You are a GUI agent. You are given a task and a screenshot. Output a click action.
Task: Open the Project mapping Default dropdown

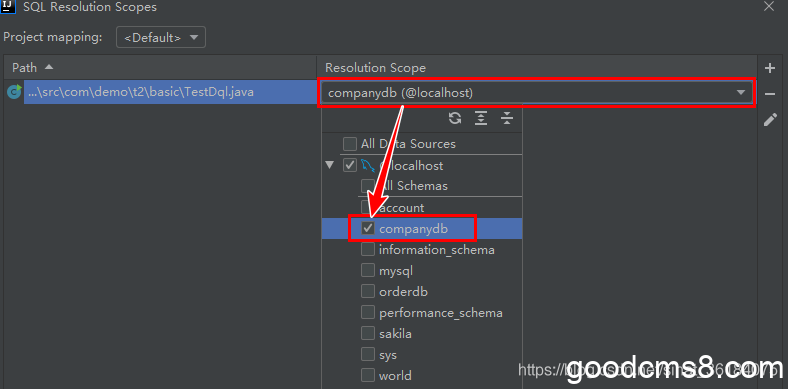tap(161, 37)
